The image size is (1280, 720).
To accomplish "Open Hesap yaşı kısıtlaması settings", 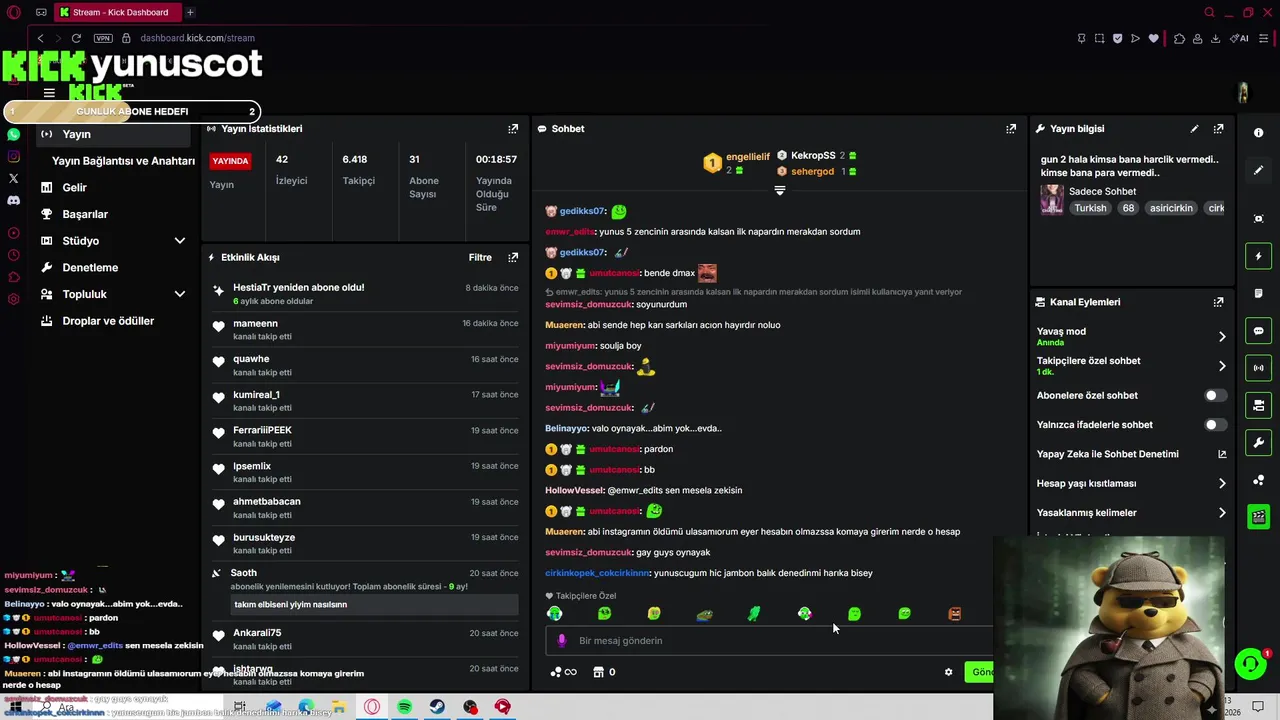I will [x=1131, y=484].
